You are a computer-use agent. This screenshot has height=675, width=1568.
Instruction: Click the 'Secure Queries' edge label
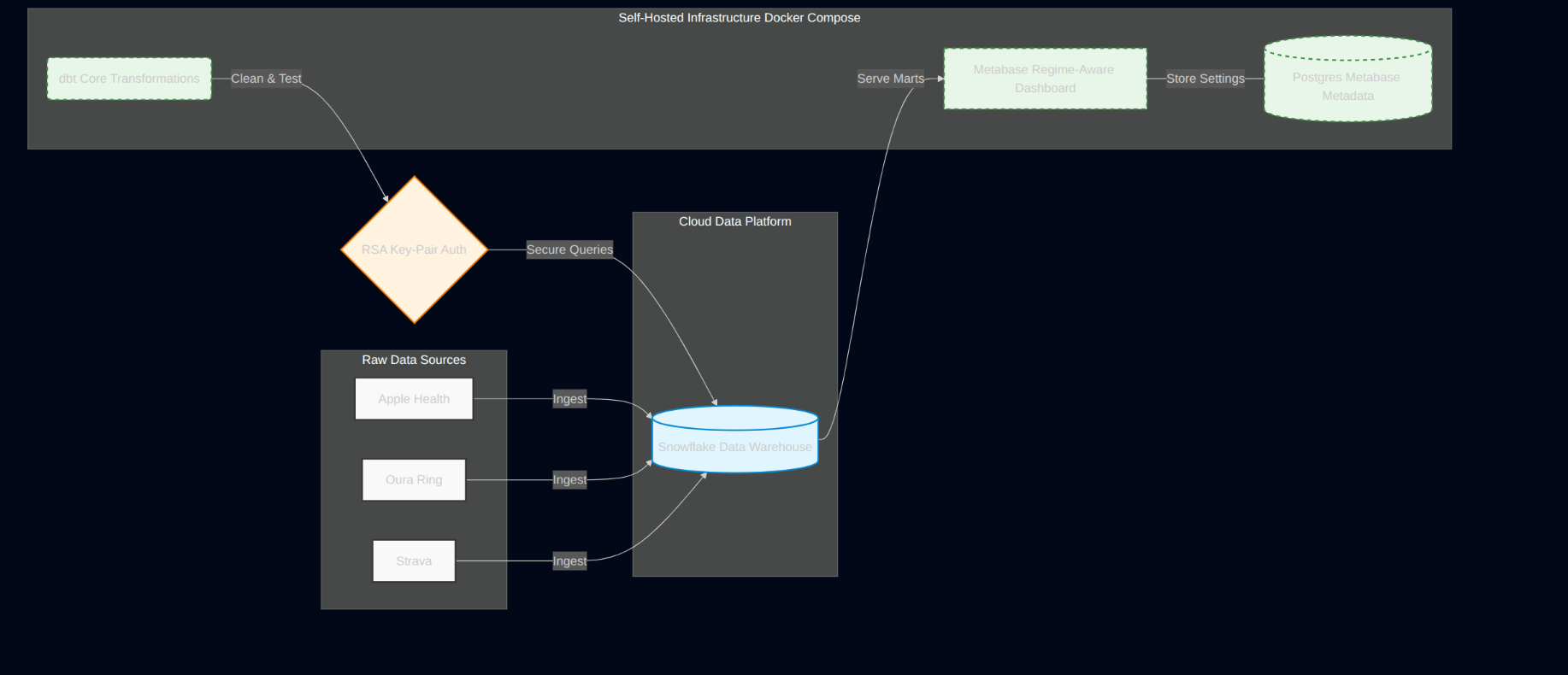[569, 249]
